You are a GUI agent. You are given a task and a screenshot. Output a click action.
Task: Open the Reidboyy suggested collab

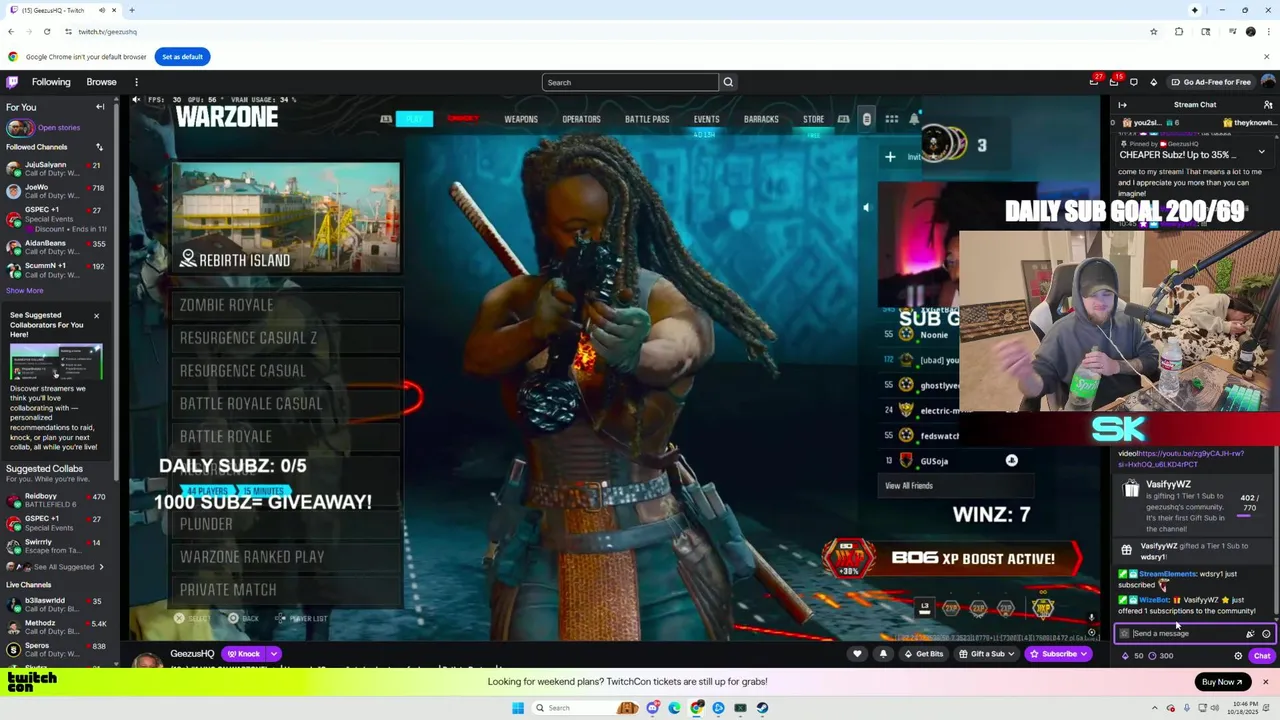click(56, 500)
